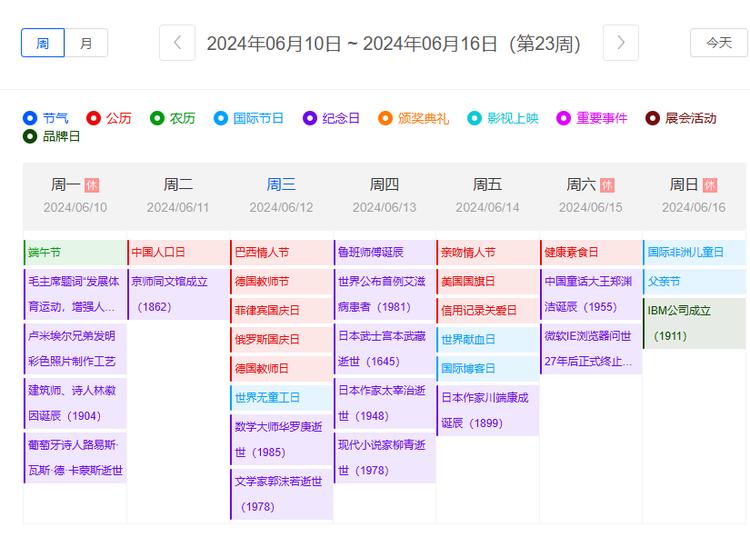Toggle the 节气 category filter
This screenshot has width=750, height=537.
coord(31,118)
